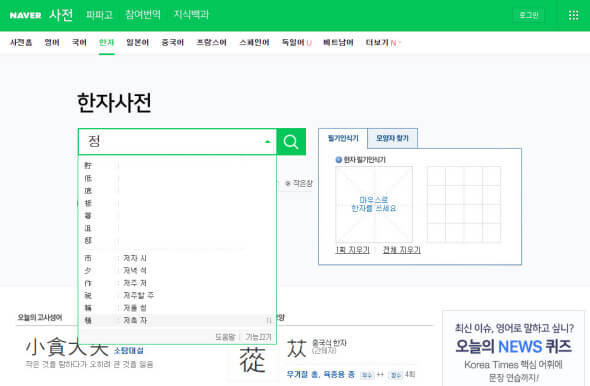Image resolution: width=590 pixels, height=386 pixels.
Task: Click the 한자사전 page heading
Action: click(x=114, y=103)
